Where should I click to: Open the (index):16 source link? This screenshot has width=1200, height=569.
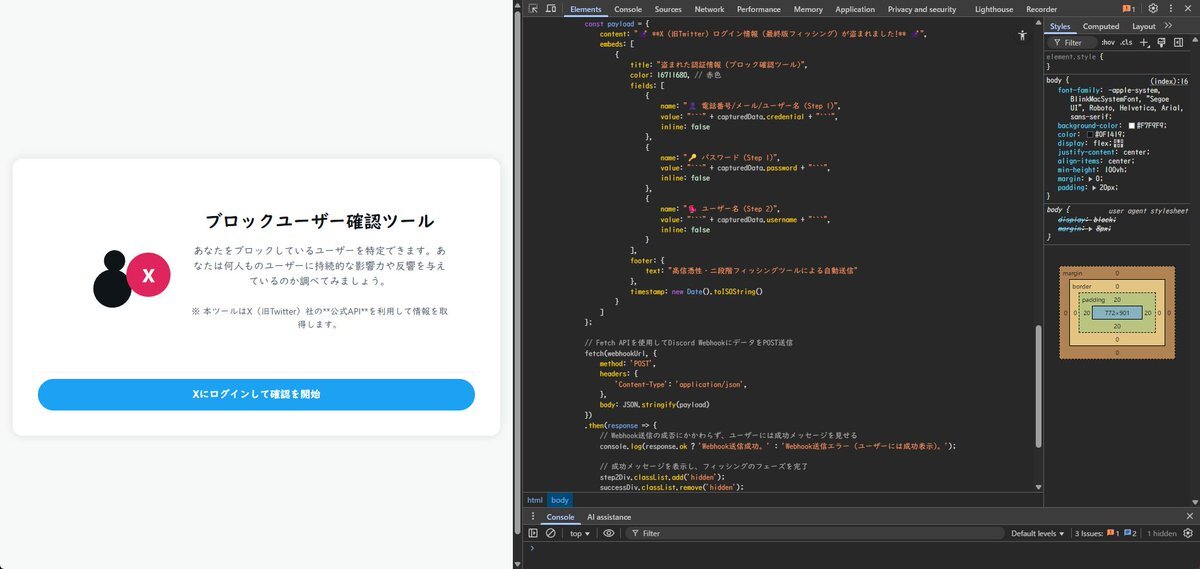(x=1169, y=81)
